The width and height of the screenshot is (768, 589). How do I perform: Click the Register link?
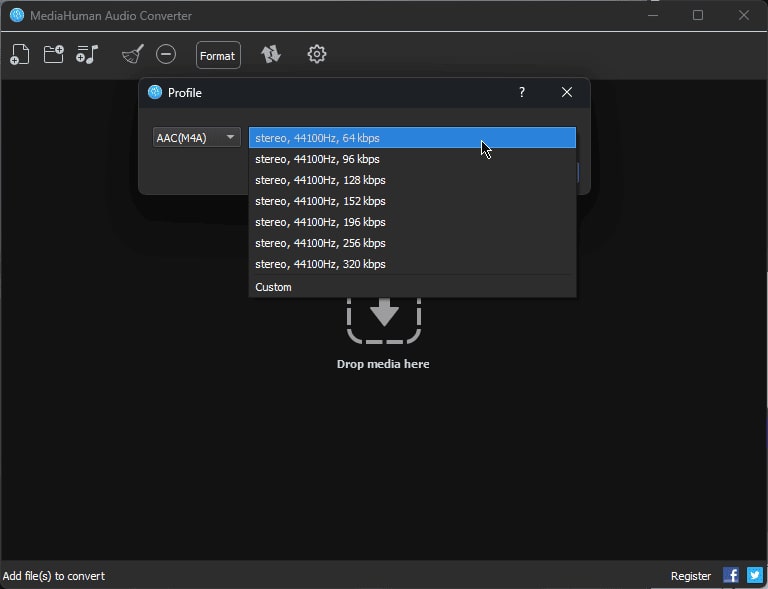click(691, 576)
